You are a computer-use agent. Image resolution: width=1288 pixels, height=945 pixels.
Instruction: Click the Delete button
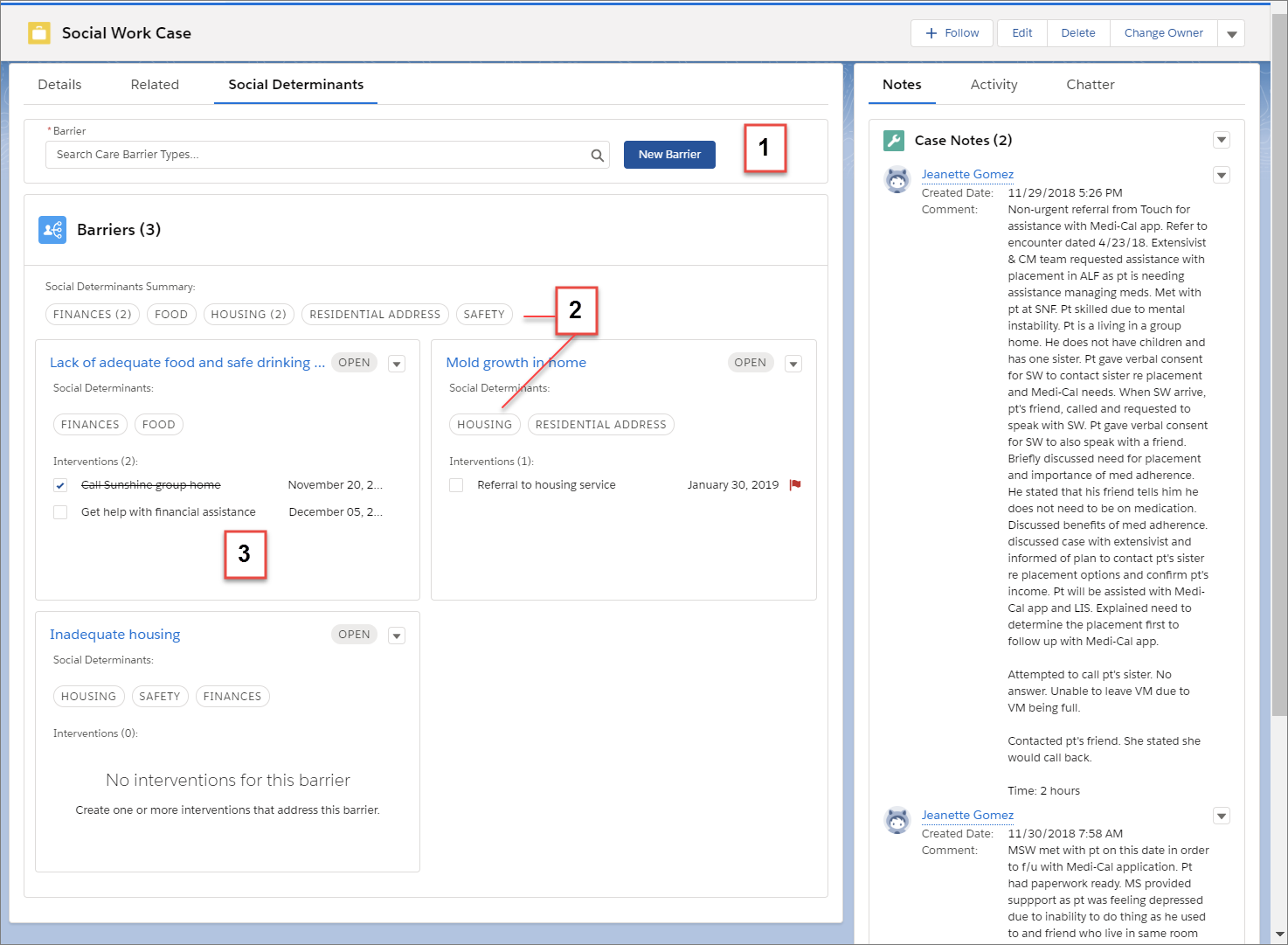click(x=1078, y=33)
